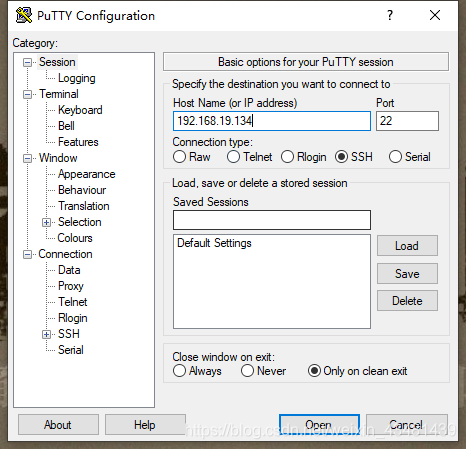466x449 pixels.
Task: Open the Proxy settings category
Action: 71,286
